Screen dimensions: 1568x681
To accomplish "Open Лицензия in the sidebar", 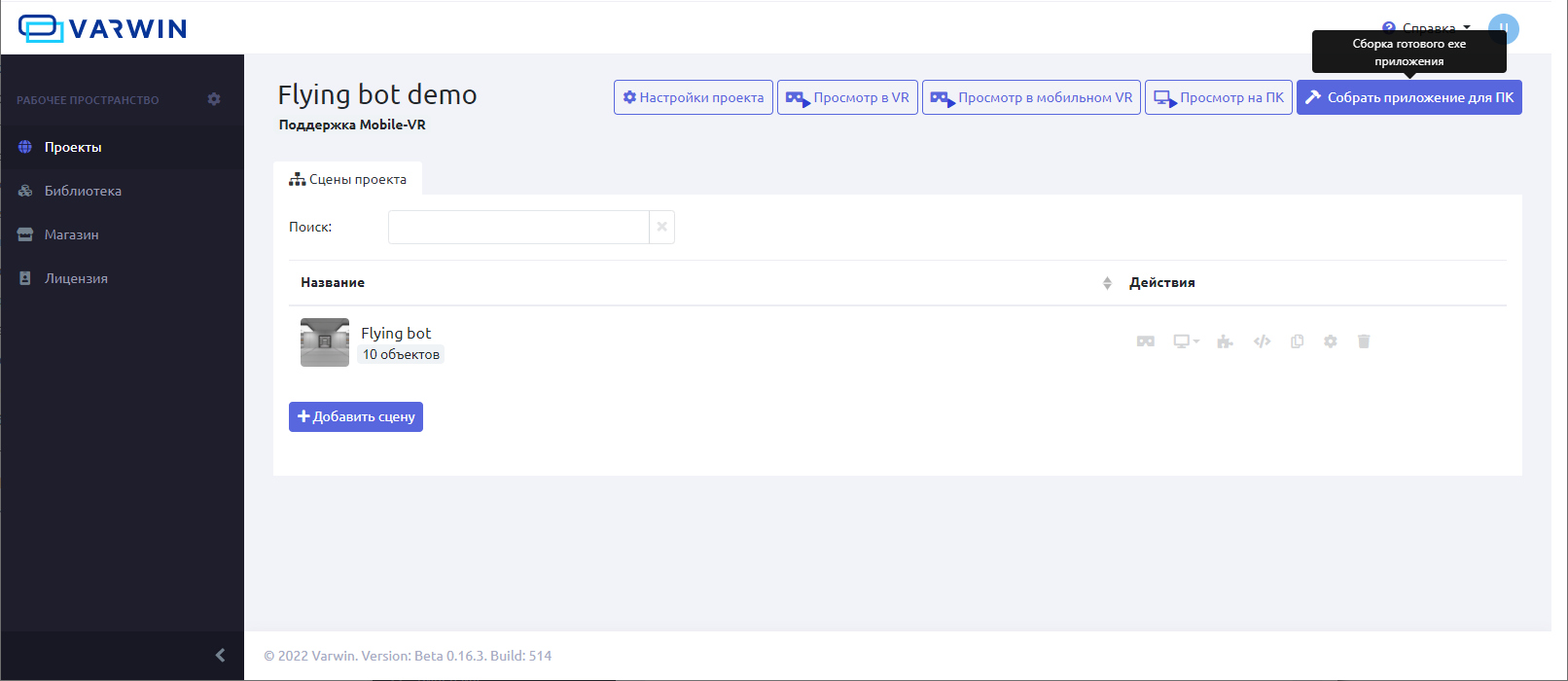I will click(122, 278).
